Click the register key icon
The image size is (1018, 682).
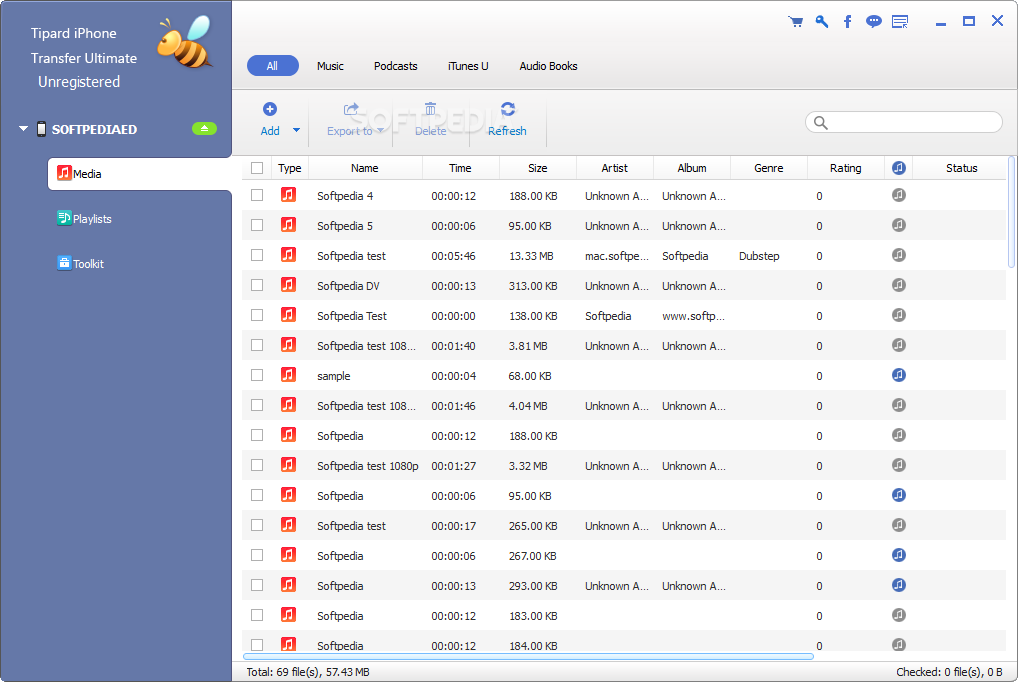point(822,22)
